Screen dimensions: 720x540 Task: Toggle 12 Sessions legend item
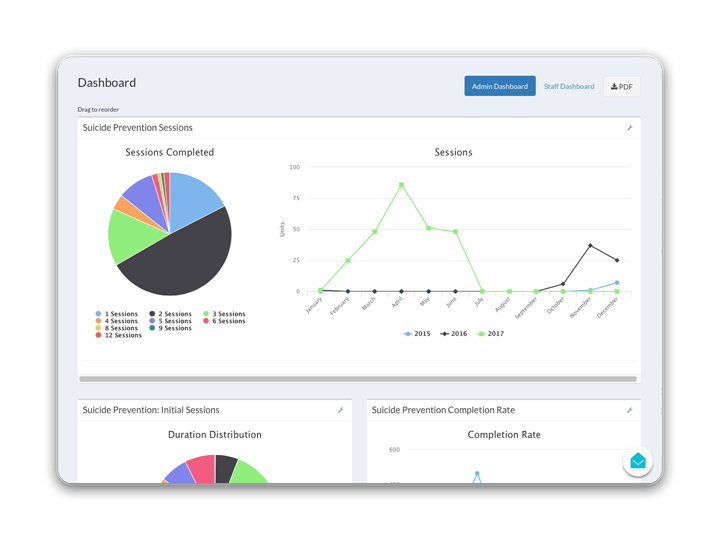pyautogui.click(x=118, y=335)
